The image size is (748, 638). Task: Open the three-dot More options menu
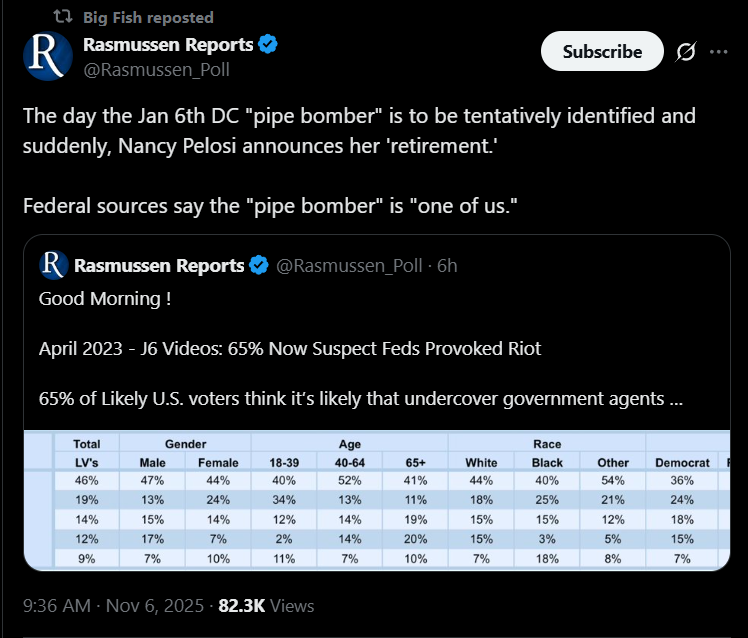pos(719,52)
